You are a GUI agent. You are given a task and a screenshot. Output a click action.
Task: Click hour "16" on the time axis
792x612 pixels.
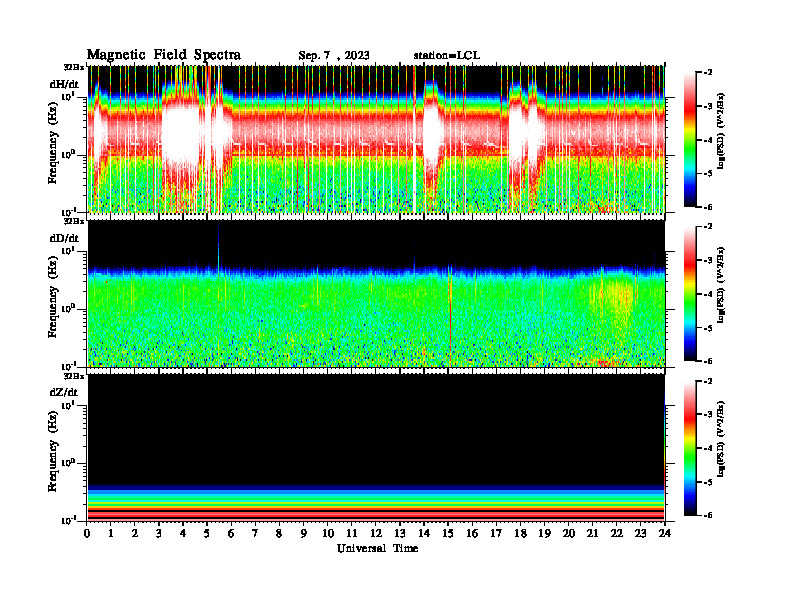tap(472, 533)
